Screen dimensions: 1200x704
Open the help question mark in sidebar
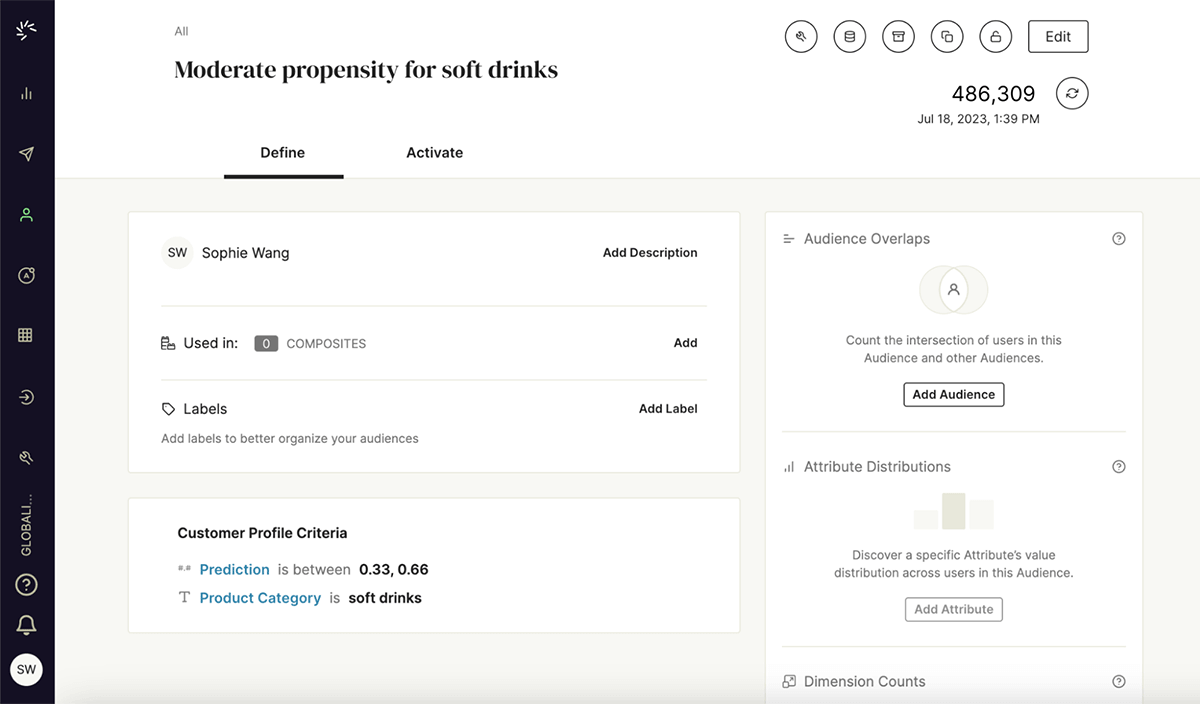click(27, 585)
